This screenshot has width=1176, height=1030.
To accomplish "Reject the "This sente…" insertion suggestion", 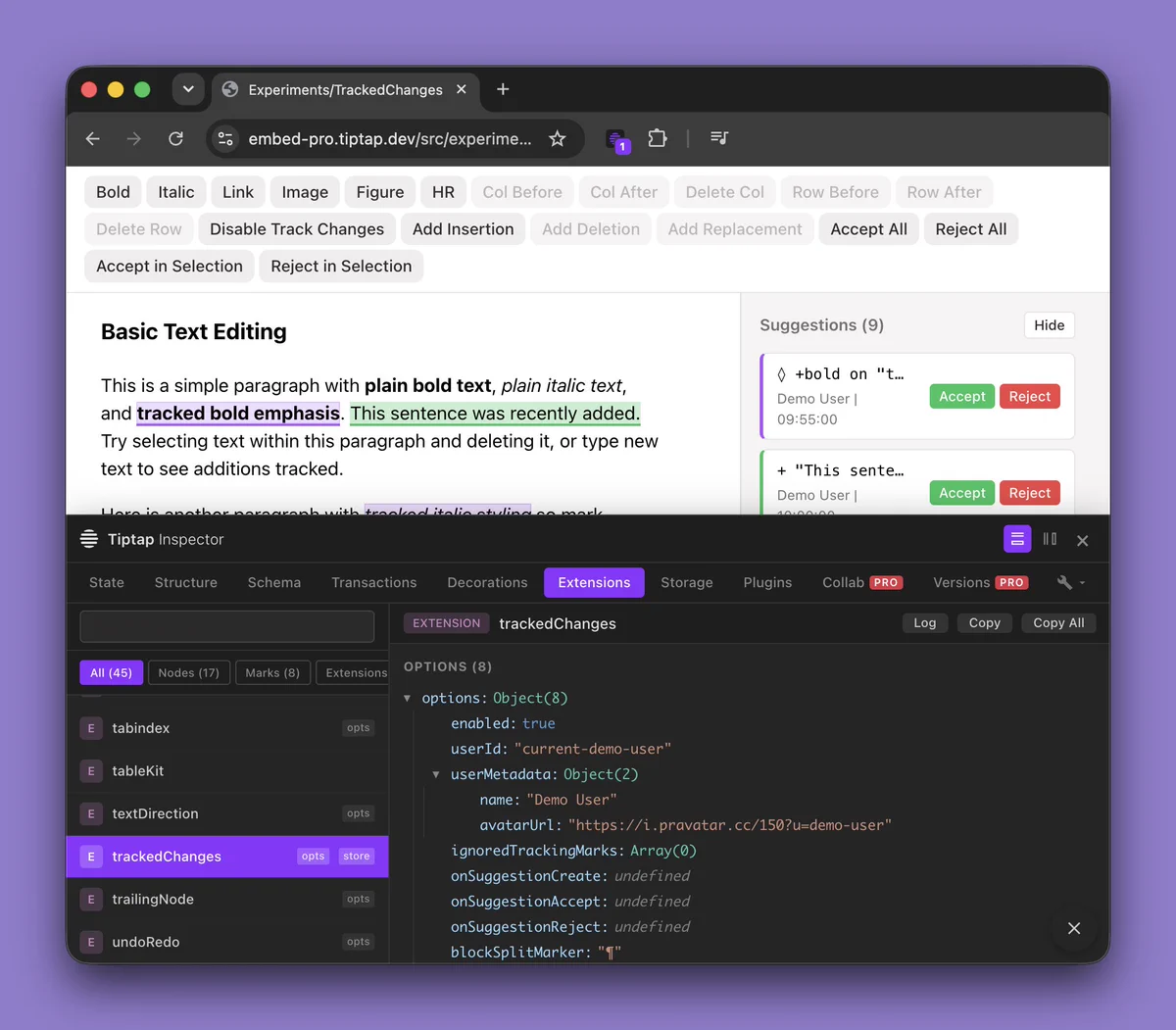I will point(1030,493).
